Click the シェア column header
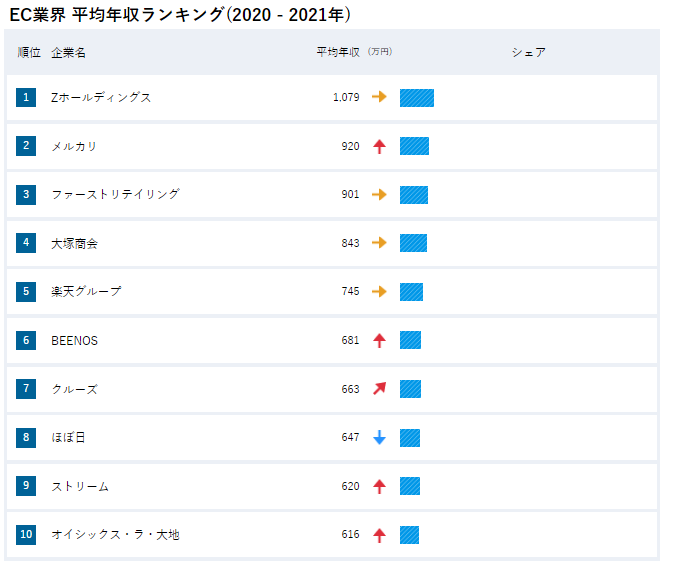Viewport: 673px width, 569px height. click(529, 52)
